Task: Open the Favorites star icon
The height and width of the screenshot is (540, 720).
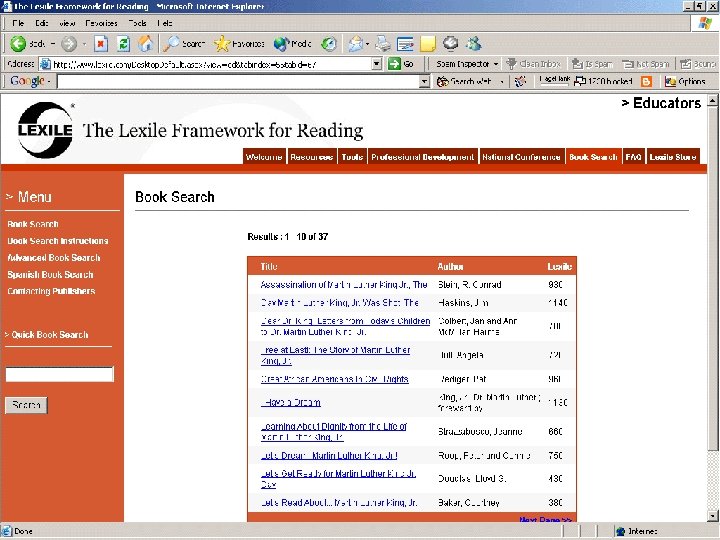Action: [x=222, y=44]
